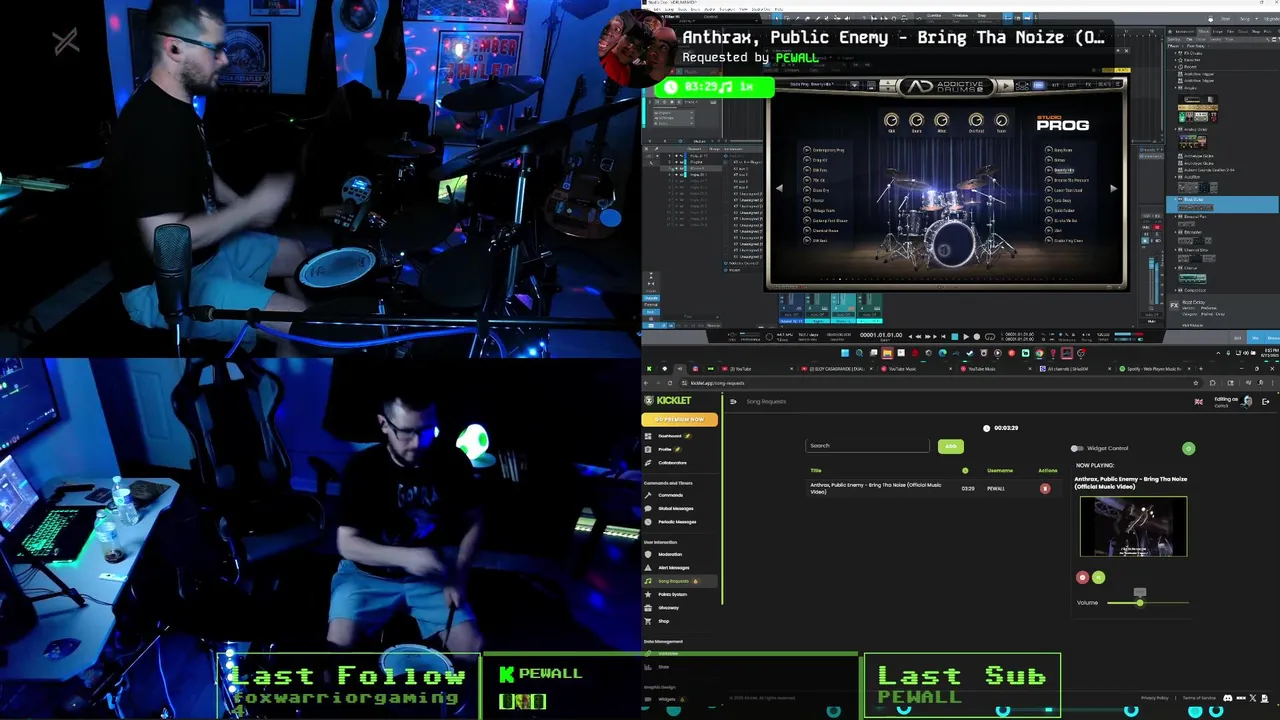Toggle the Widget Control switch

click(x=1077, y=449)
